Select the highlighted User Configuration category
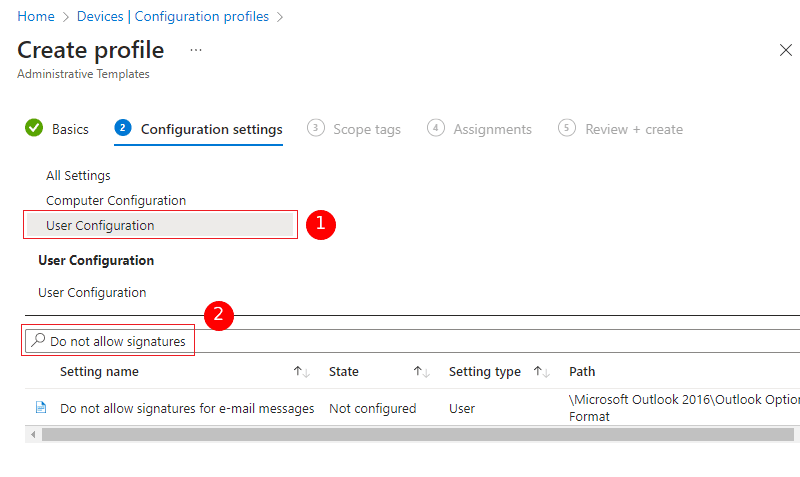Screen dimensions: 800x477 [100, 226]
